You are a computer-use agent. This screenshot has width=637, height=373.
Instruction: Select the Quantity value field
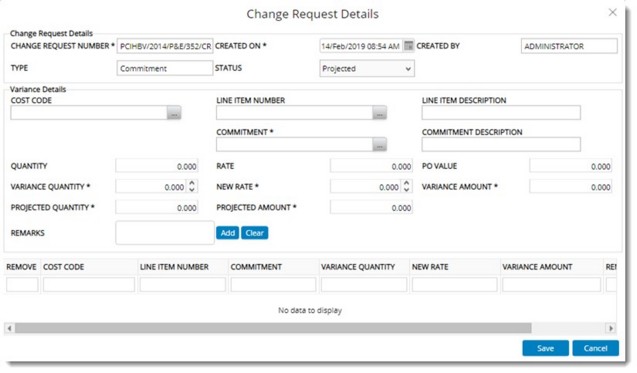tap(157, 166)
